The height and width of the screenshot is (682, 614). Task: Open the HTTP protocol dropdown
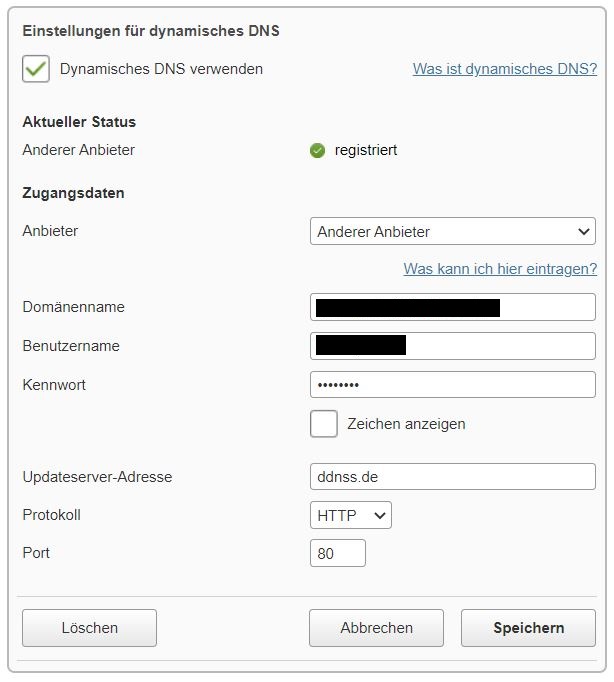point(351,515)
